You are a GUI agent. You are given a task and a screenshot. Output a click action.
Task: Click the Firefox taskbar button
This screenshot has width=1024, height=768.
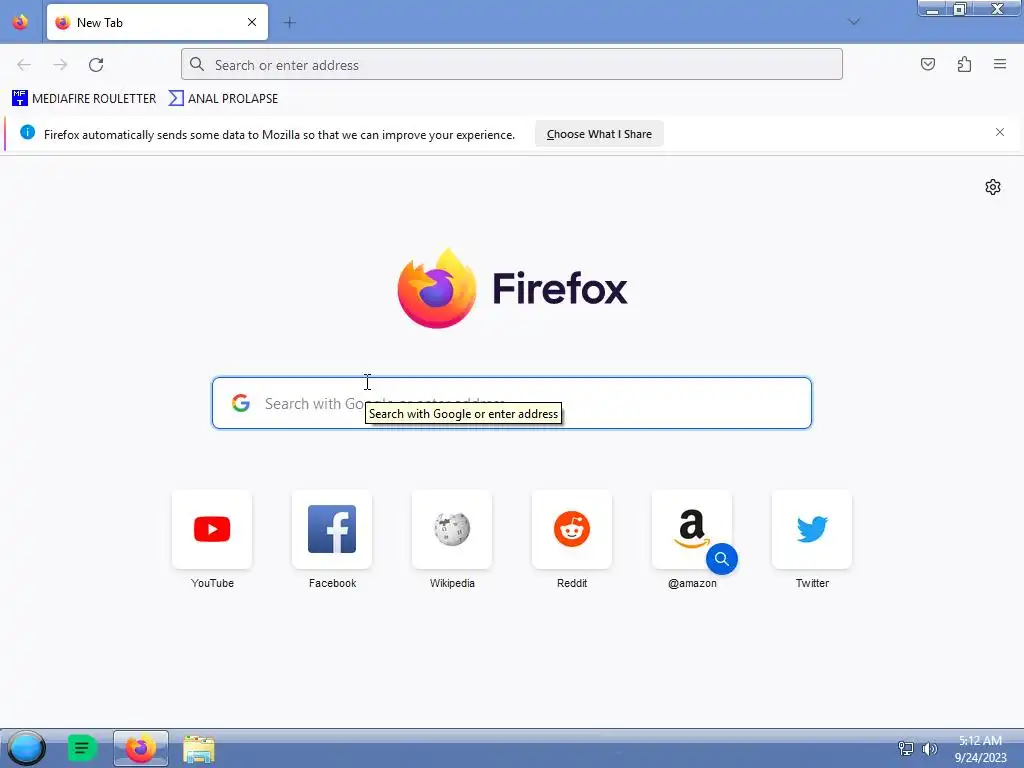(141, 748)
